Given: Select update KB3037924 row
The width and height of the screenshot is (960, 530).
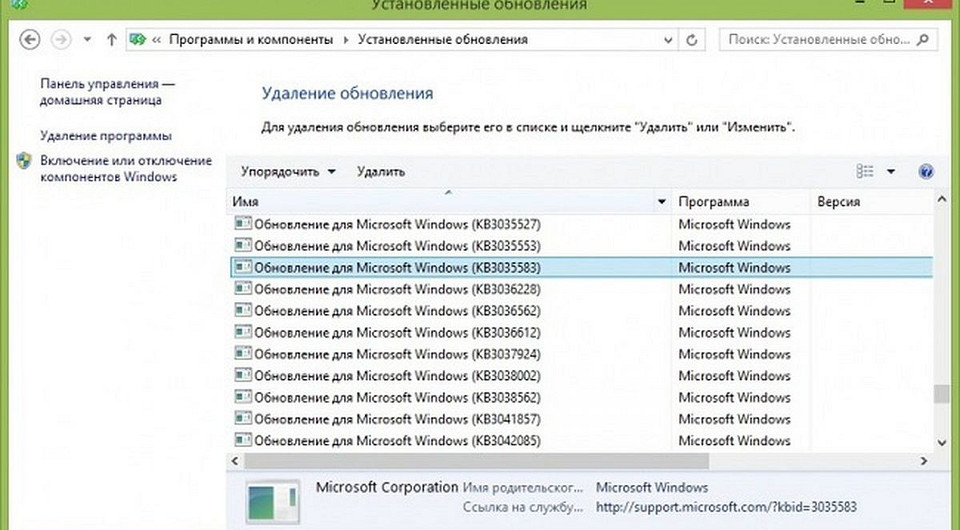Looking at the screenshot, I should click(580, 354).
